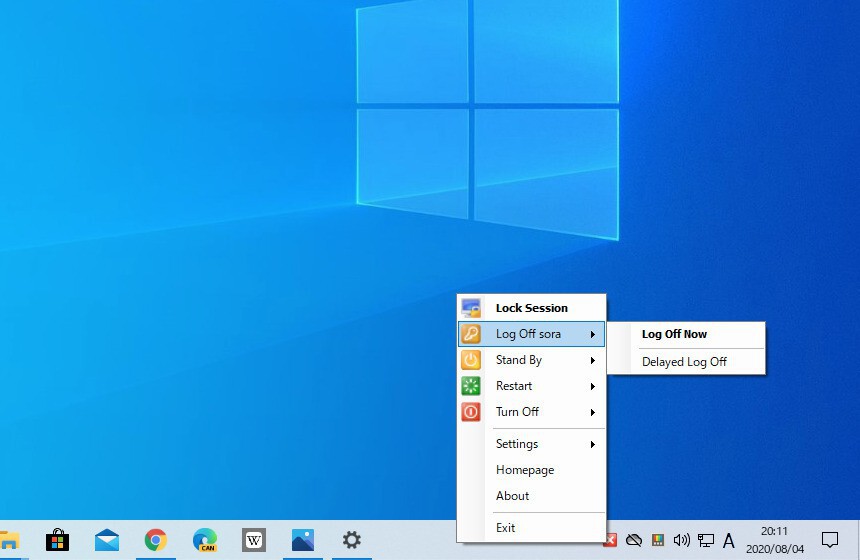The image size is (860, 560).
Task: Click the orange key Log Off icon
Action: (x=470, y=334)
